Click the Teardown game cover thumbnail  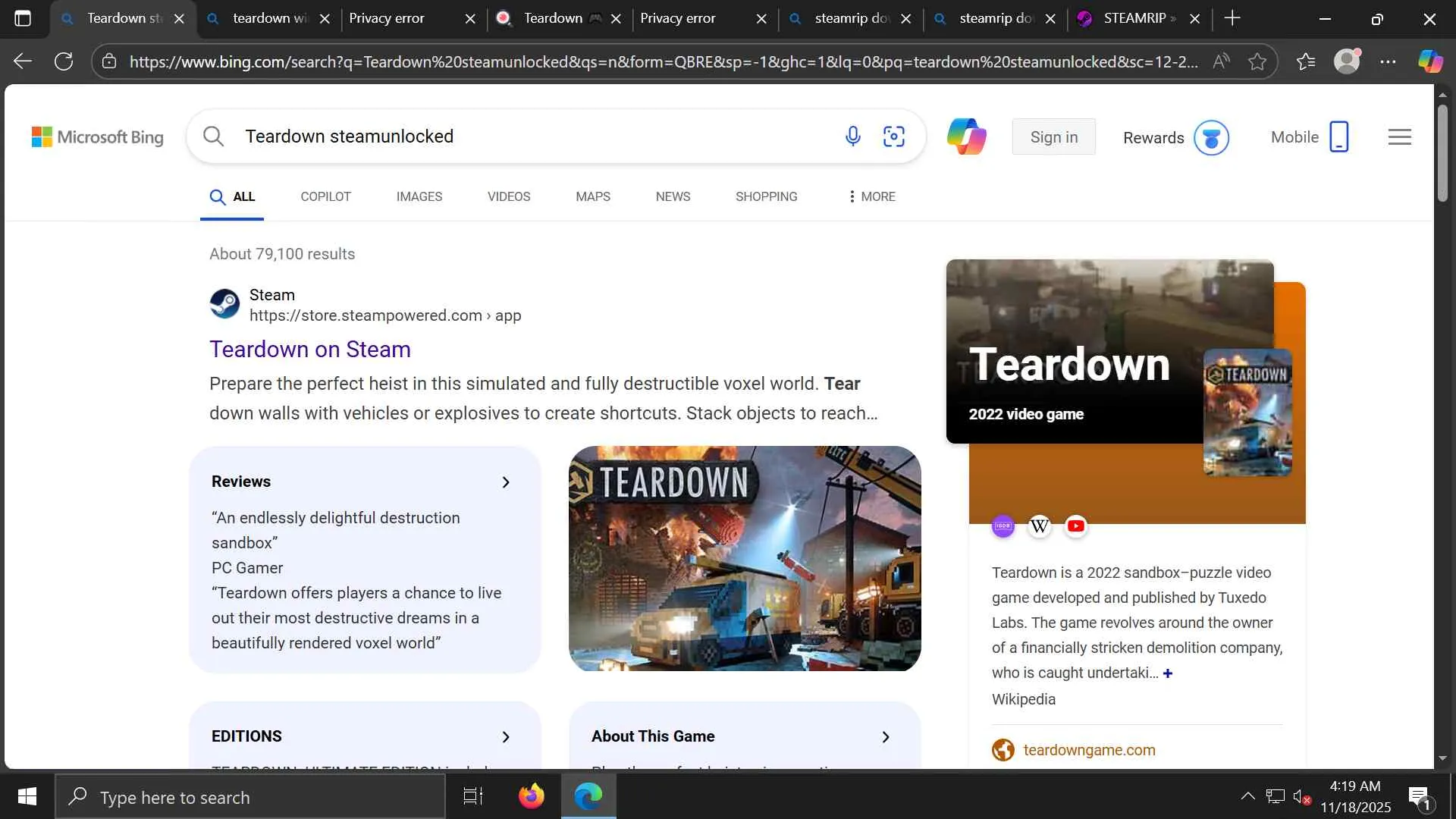tap(1247, 413)
